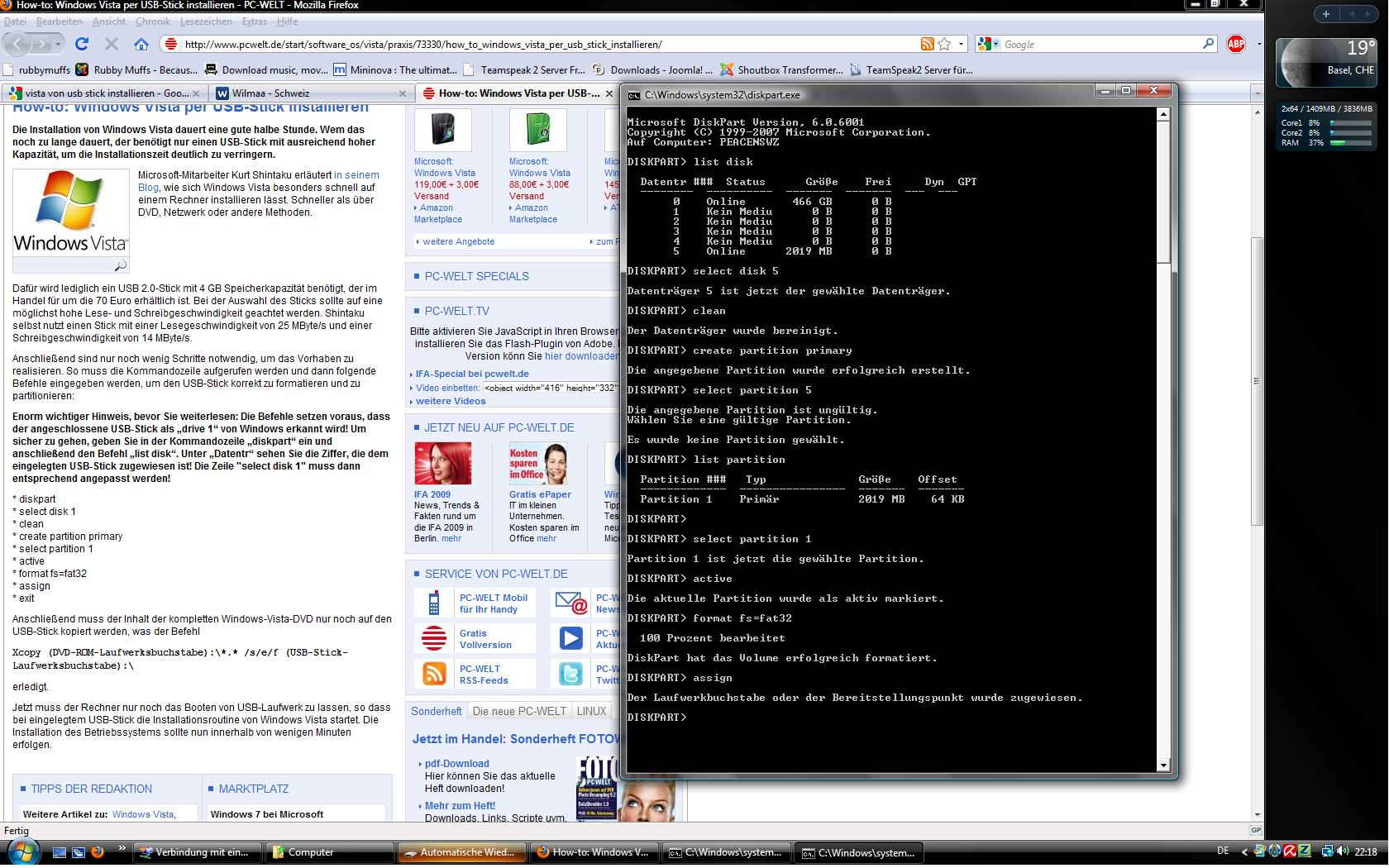Bookmark this page with the star icon
This screenshot has height=868, width=1389.
click(944, 44)
